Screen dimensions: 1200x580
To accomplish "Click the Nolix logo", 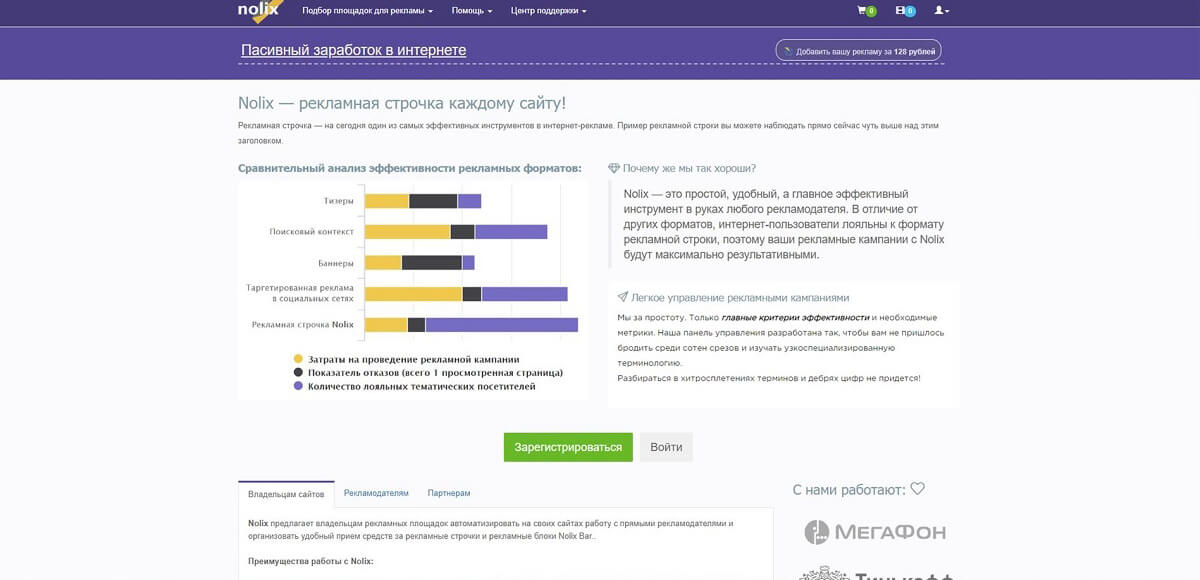I will pos(261,10).
